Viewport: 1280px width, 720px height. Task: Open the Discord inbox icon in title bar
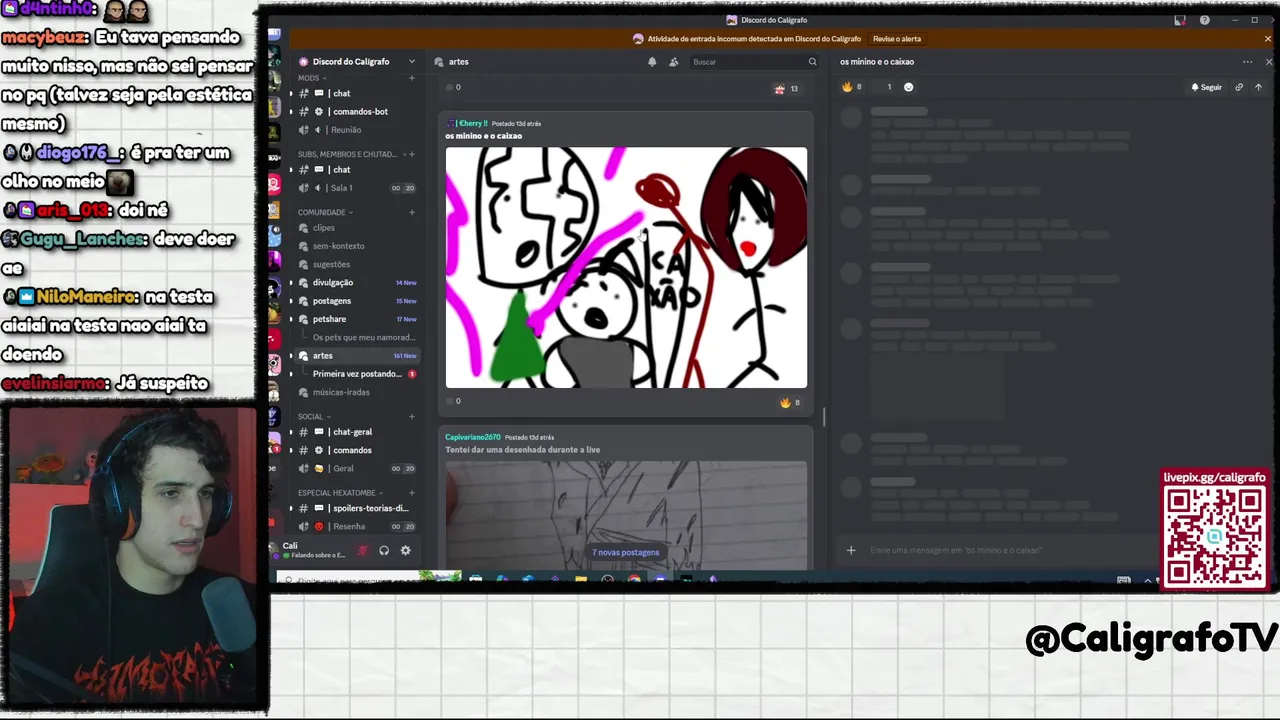[x=1180, y=20]
